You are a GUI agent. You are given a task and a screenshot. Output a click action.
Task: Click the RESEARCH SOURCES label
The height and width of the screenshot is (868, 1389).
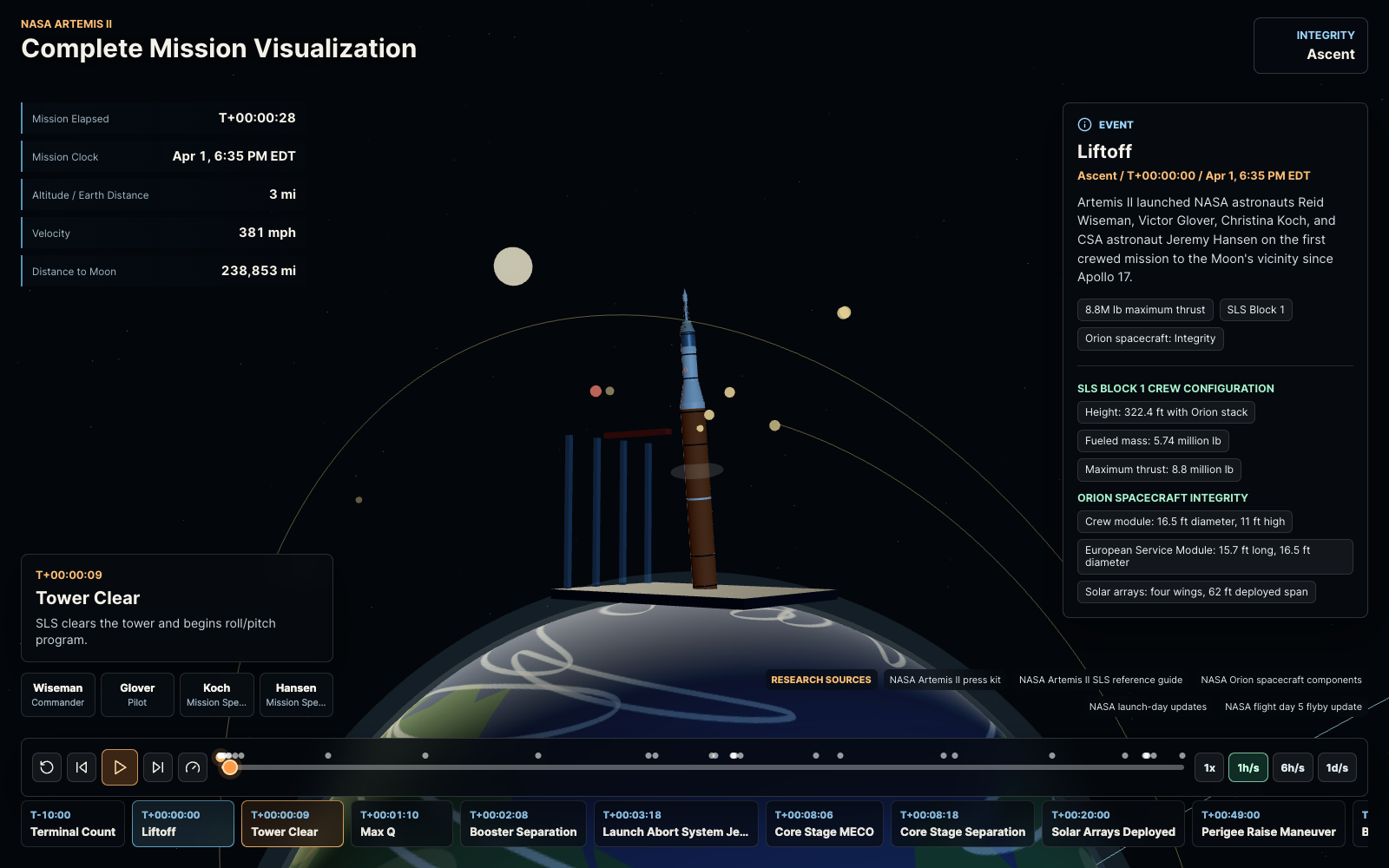821,680
